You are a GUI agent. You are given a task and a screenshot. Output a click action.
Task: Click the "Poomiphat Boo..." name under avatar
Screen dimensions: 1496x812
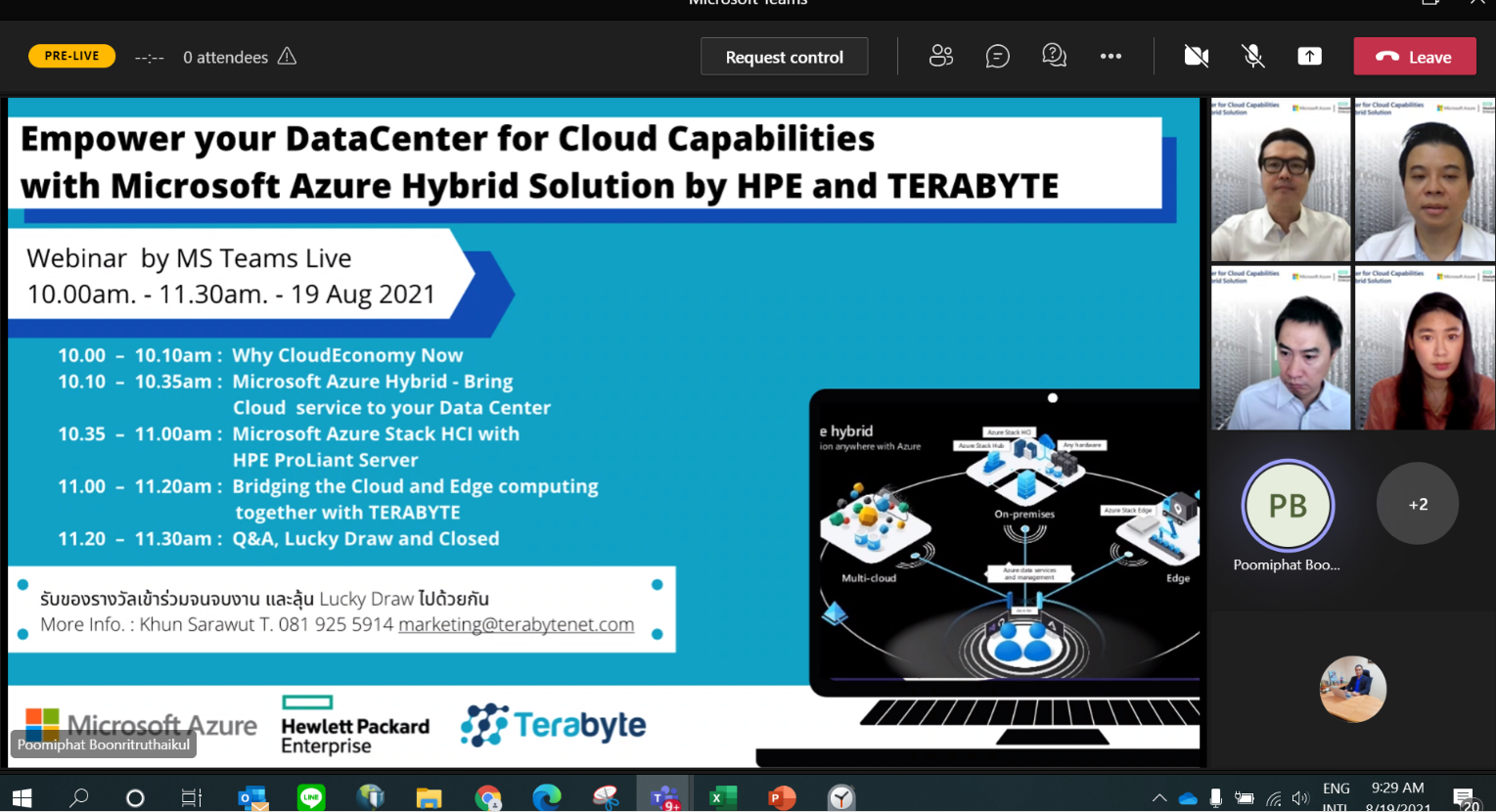(x=1287, y=564)
